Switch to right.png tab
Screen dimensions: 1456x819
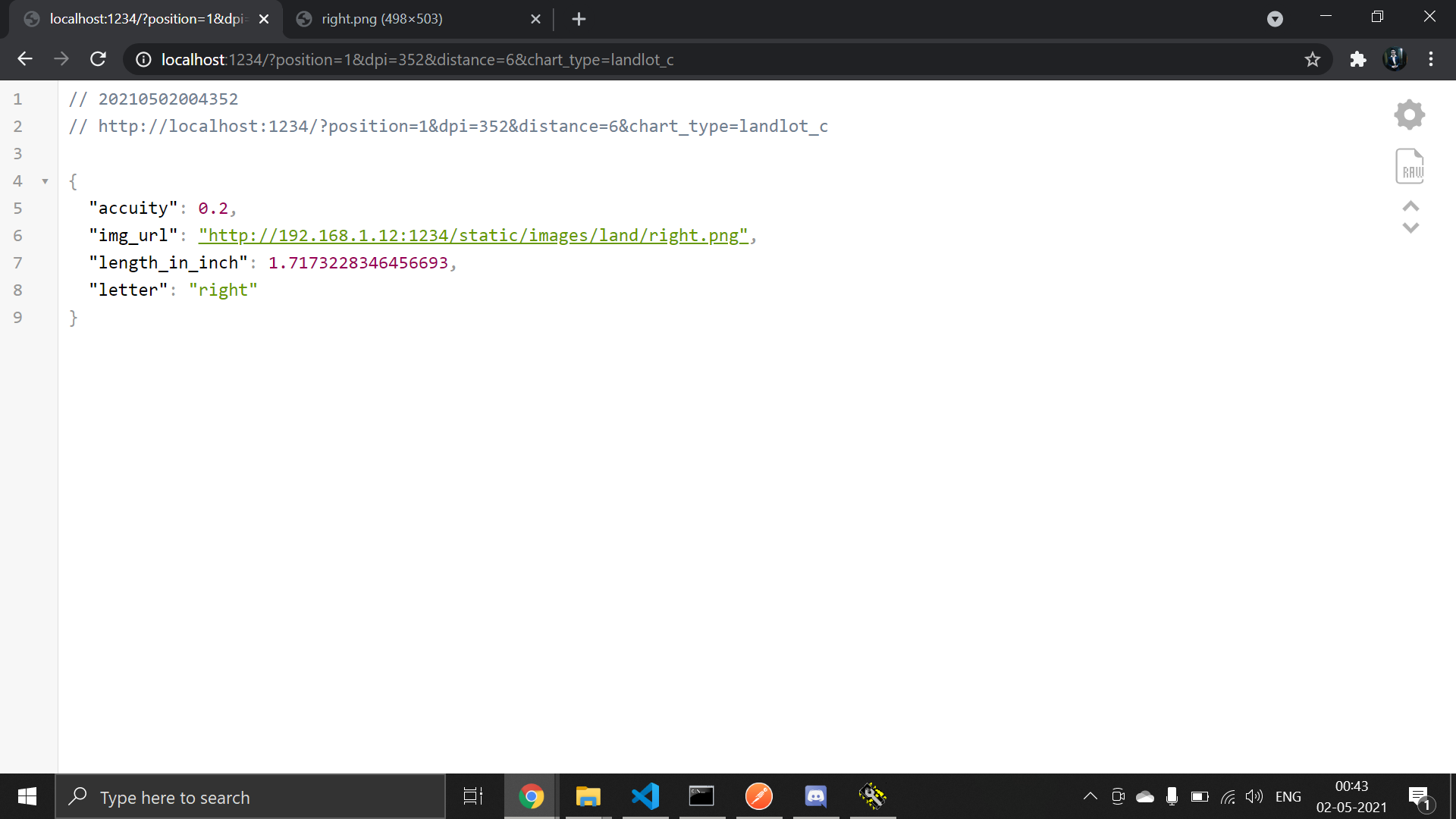(381, 19)
